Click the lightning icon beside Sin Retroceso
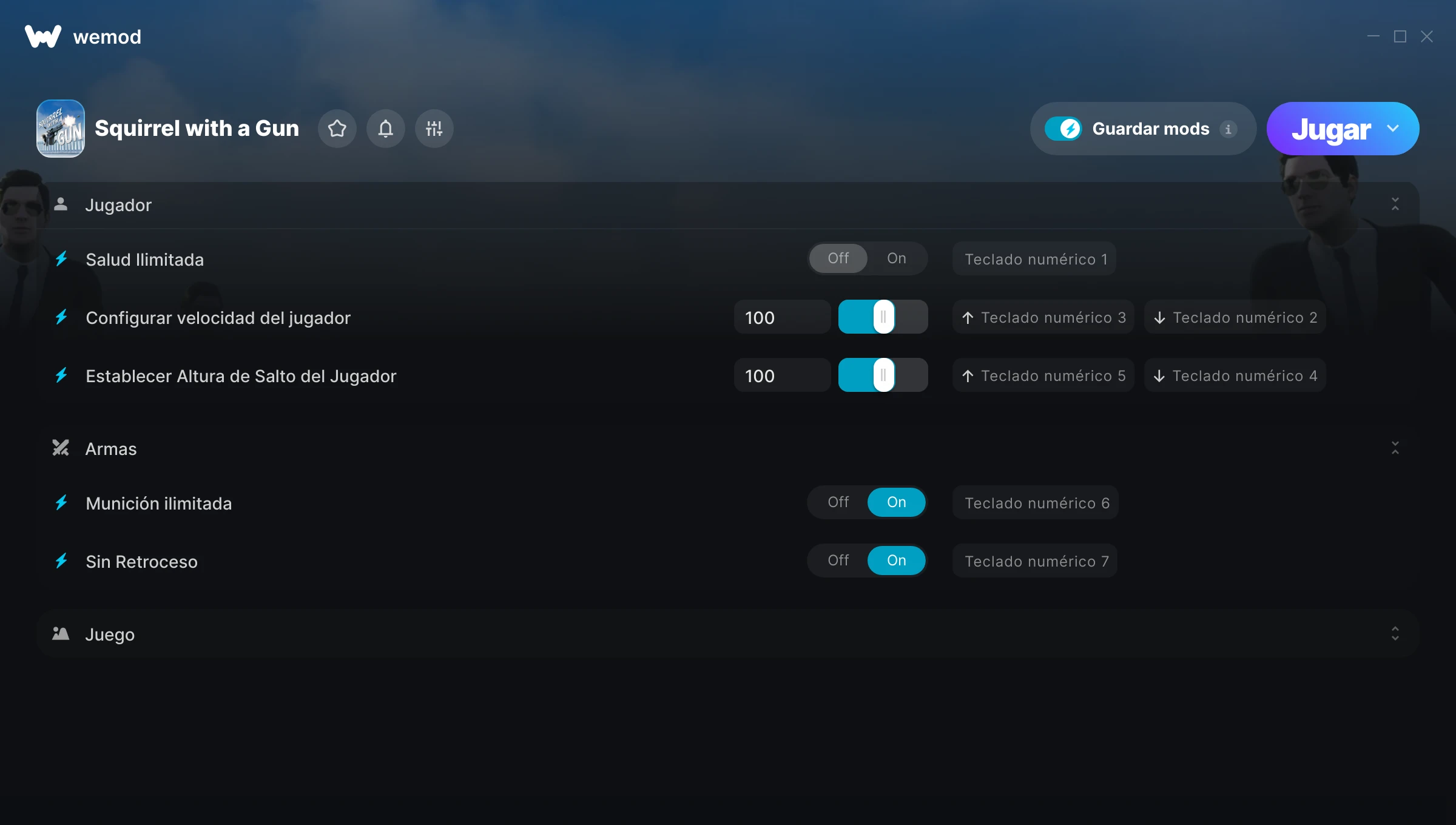The width and height of the screenshot is (1456, 825). 61,561
